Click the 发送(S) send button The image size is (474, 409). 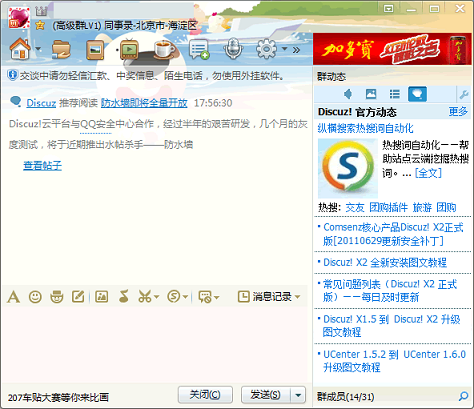pyautogui.click(x=266, y=395)
